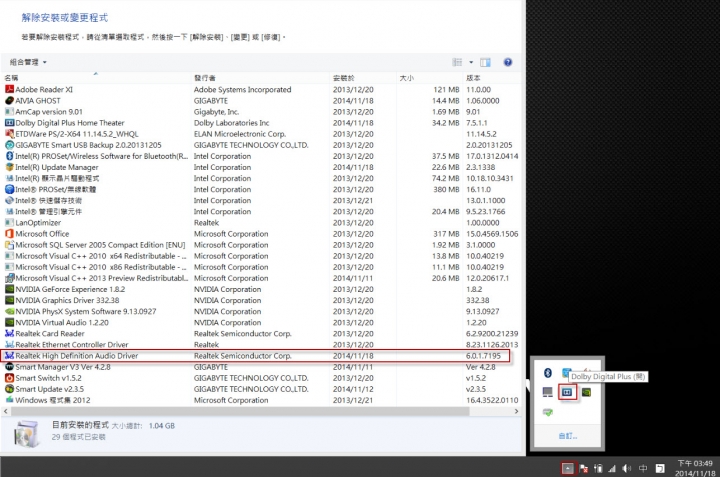Switch input method via 中 indicator
720x477 pixels.
pos(643,468)
